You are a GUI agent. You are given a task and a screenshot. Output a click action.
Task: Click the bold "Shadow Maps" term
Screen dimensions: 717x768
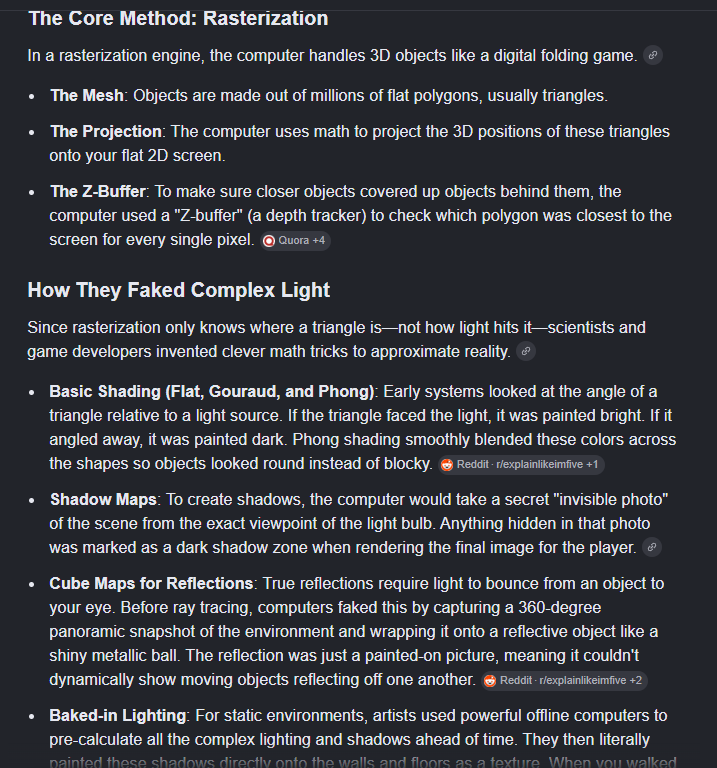(x=103, y=499)
